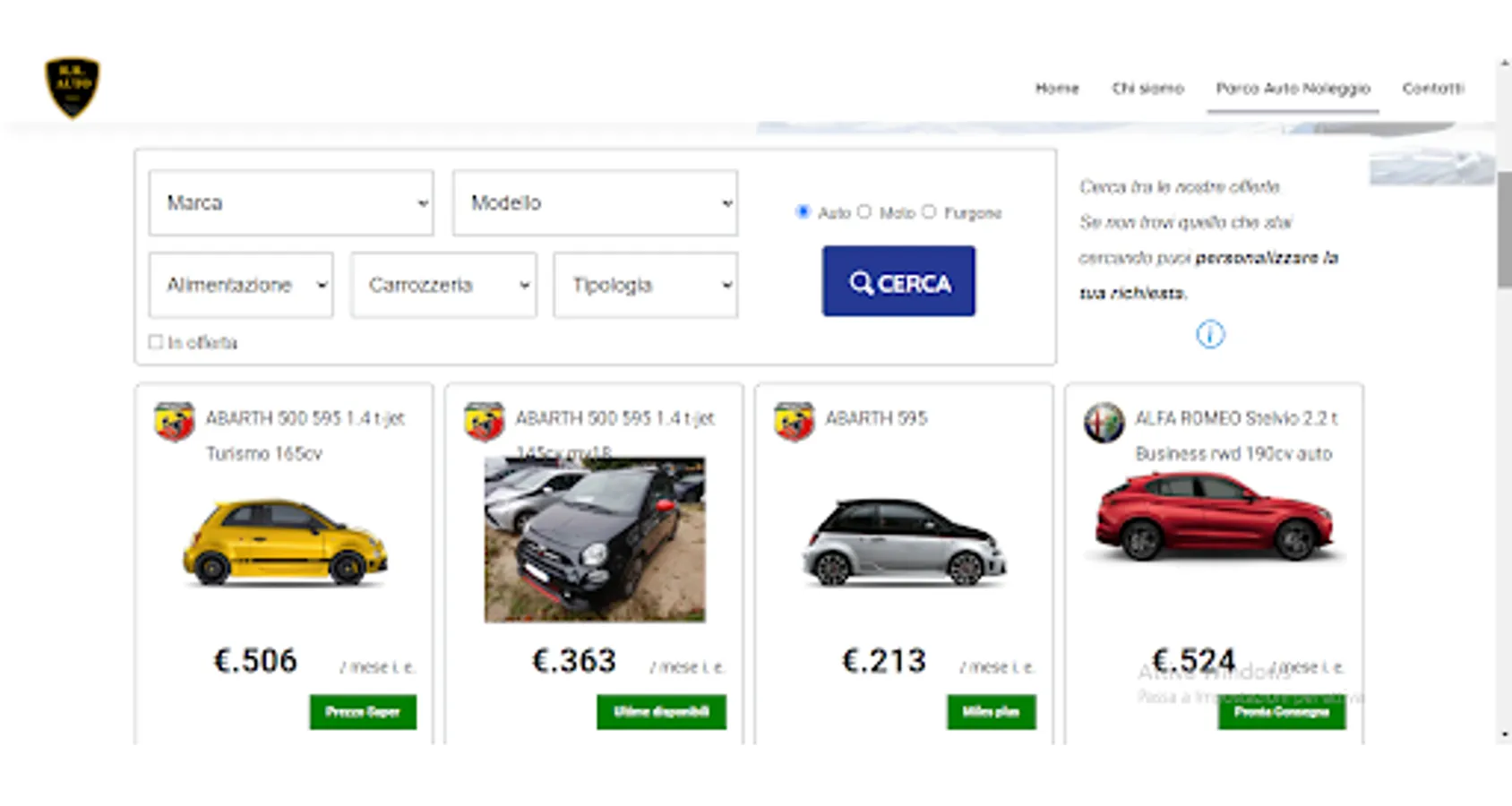Open the Tipologia dropdown
1512x806 pixels.
(646, 285)
